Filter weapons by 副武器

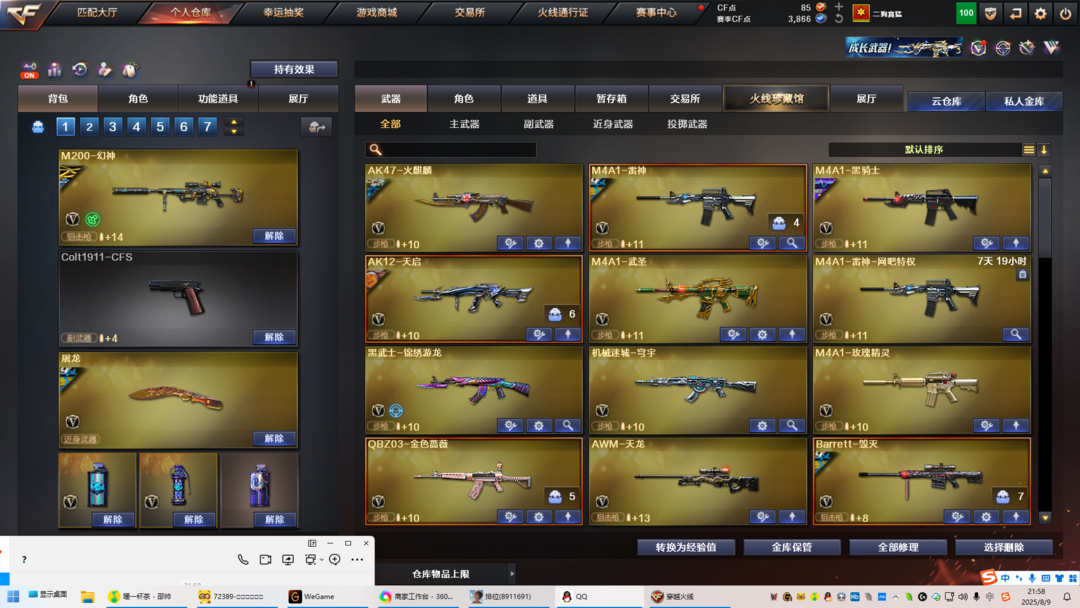(539, 125)
